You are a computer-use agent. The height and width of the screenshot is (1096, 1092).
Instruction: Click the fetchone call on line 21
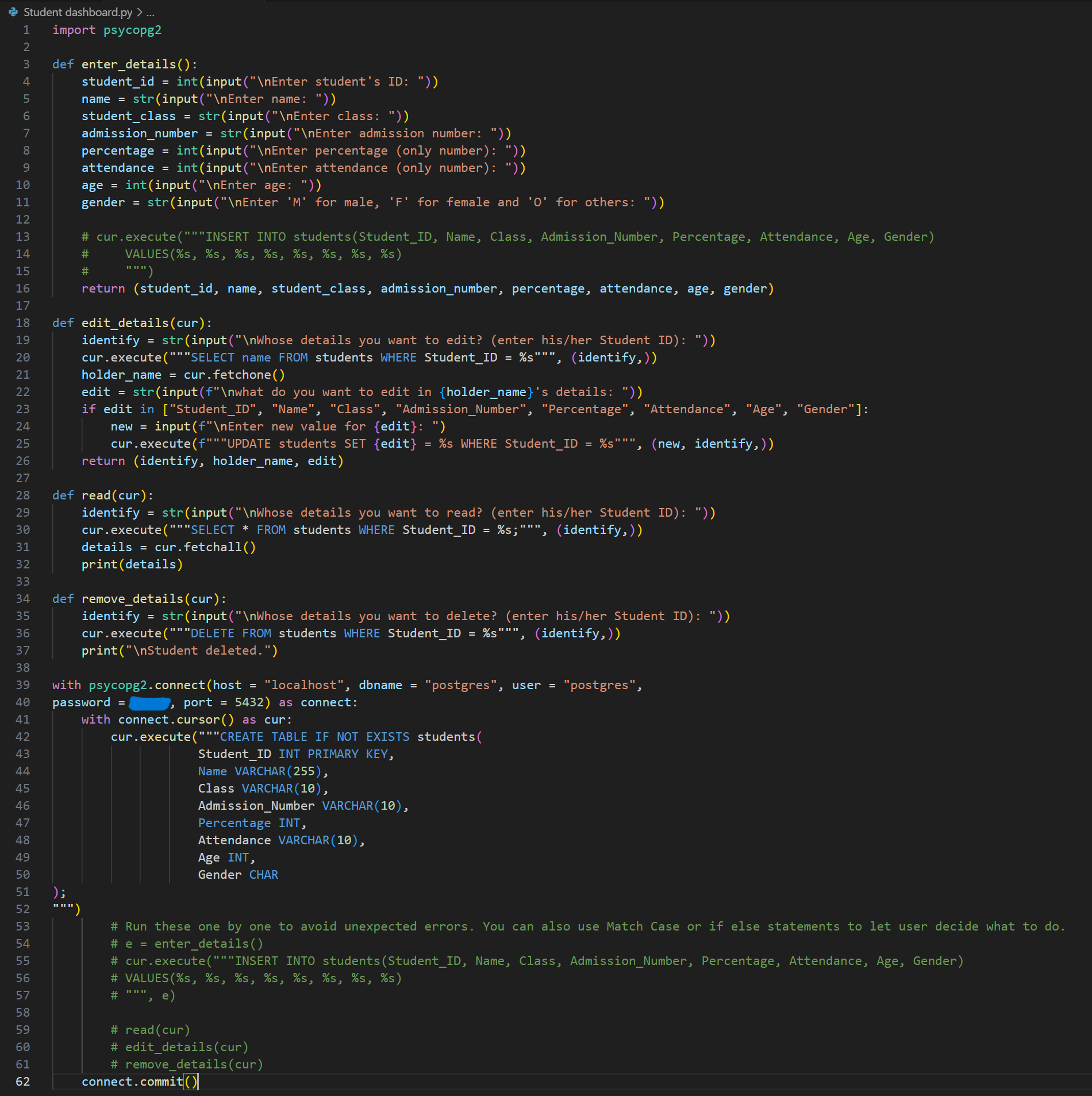241,375
